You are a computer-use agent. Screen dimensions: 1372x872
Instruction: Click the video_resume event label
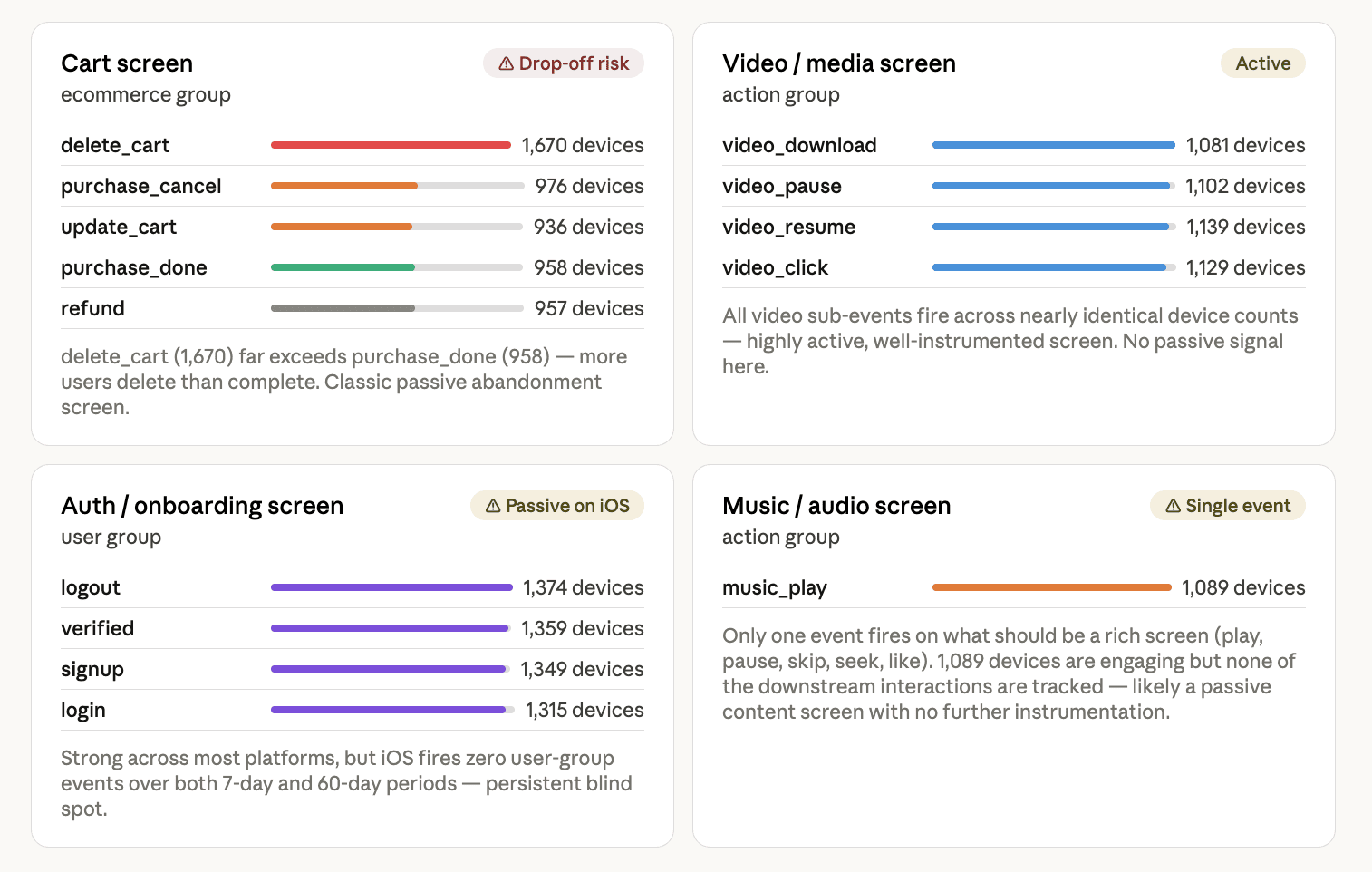click(788, 227)
